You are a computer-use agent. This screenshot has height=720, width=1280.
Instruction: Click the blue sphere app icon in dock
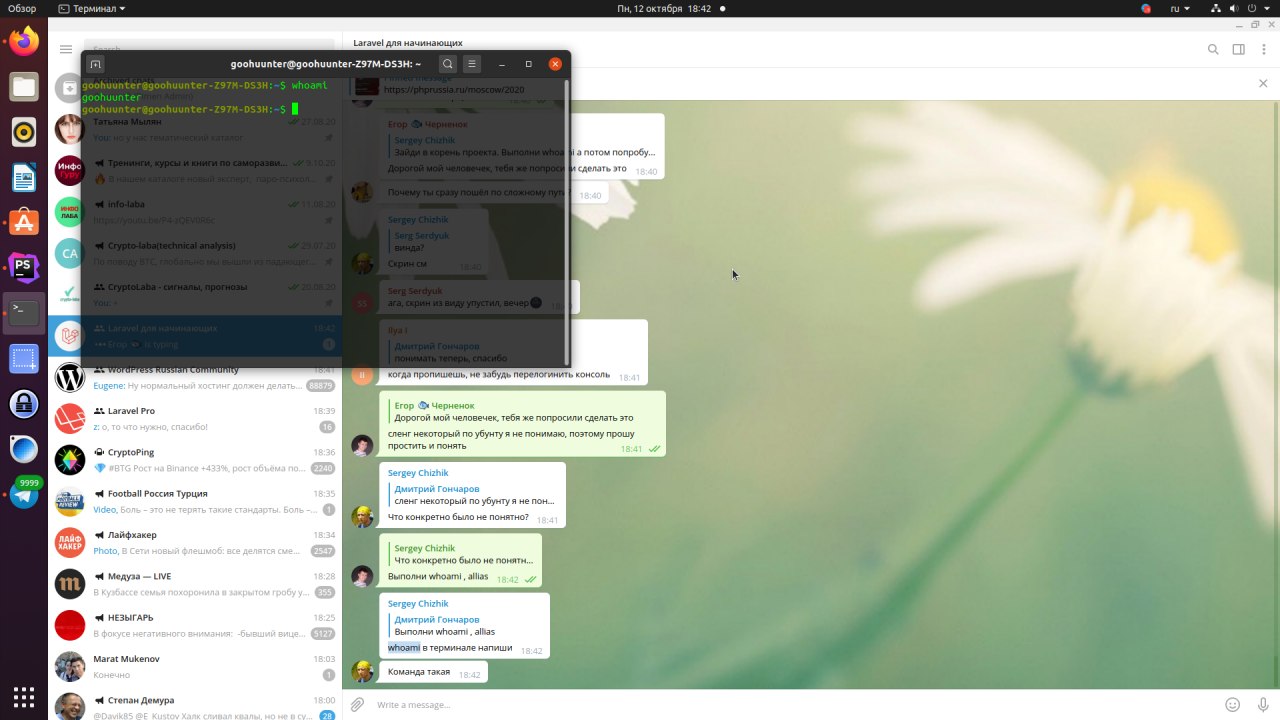coord(24,449)
